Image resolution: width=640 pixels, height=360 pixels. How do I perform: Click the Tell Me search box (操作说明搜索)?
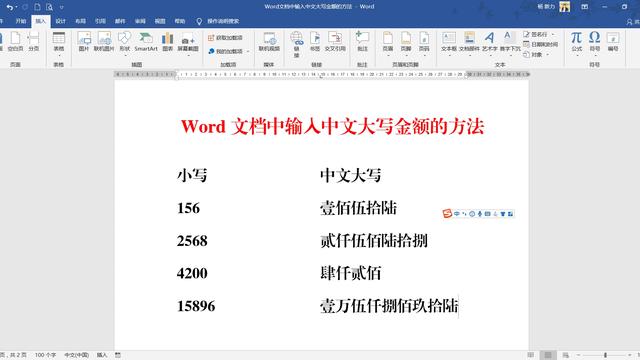click(x=223, y=21)
